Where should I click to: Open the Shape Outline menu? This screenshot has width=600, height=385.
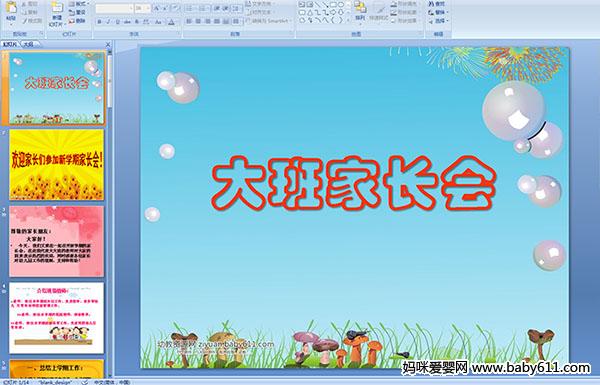point(405,12)
